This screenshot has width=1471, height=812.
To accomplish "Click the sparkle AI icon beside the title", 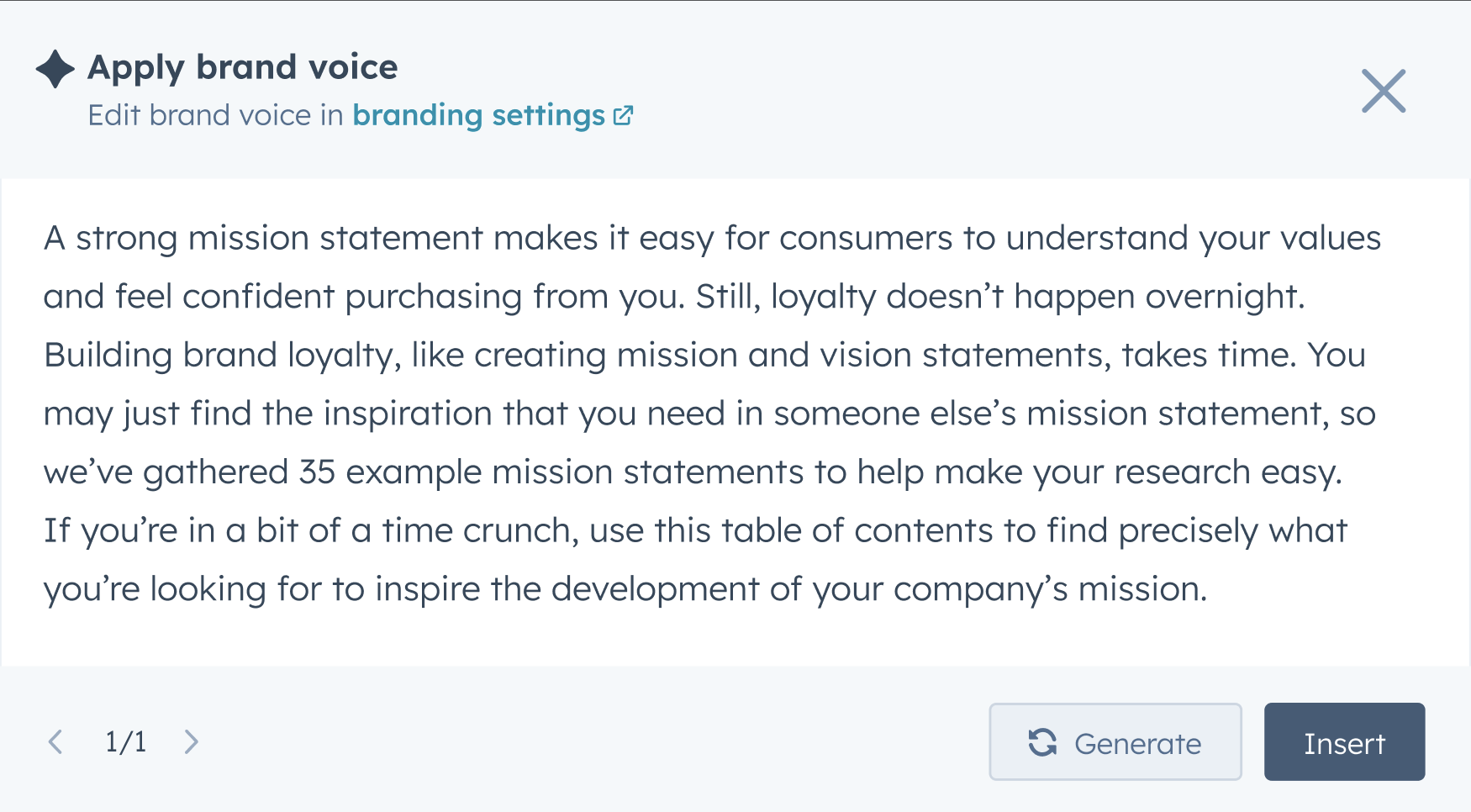I will [55, 69].
